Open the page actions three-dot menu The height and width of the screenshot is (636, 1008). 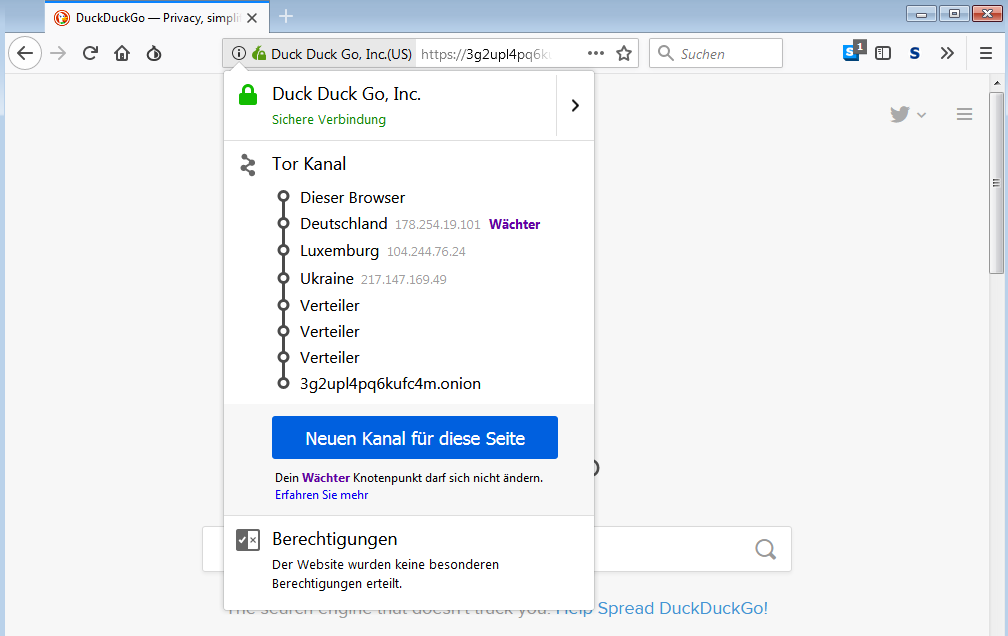pyautogui.click(x=596, y=53)
